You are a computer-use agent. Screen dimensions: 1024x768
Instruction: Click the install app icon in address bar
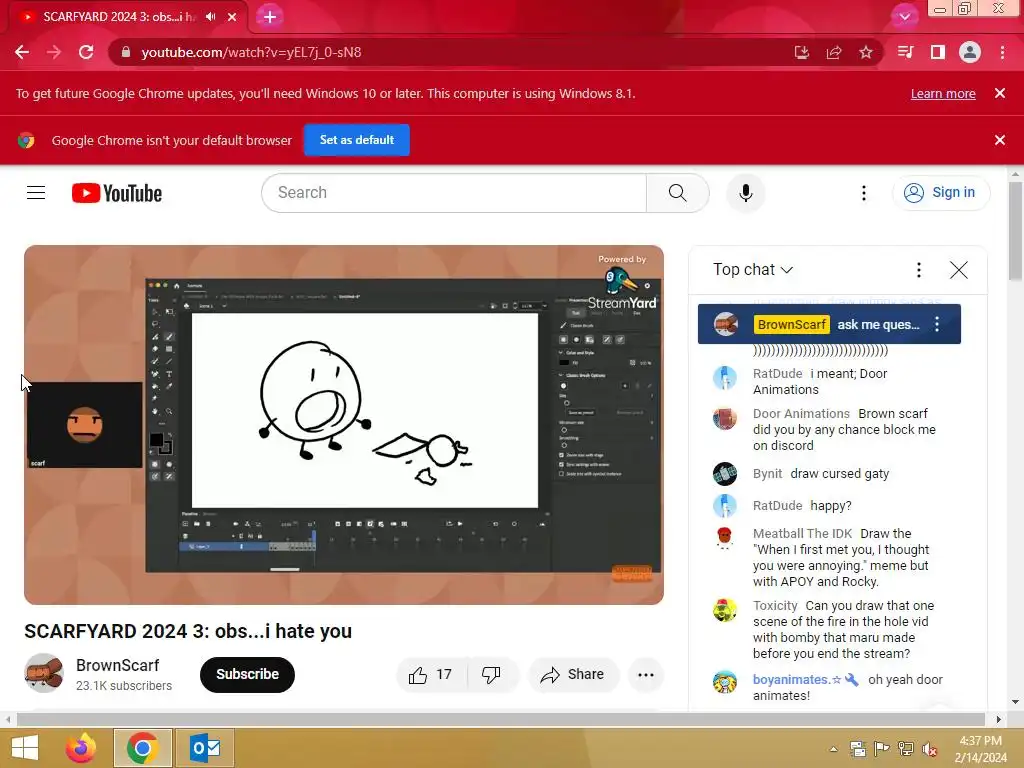(802, 52)
